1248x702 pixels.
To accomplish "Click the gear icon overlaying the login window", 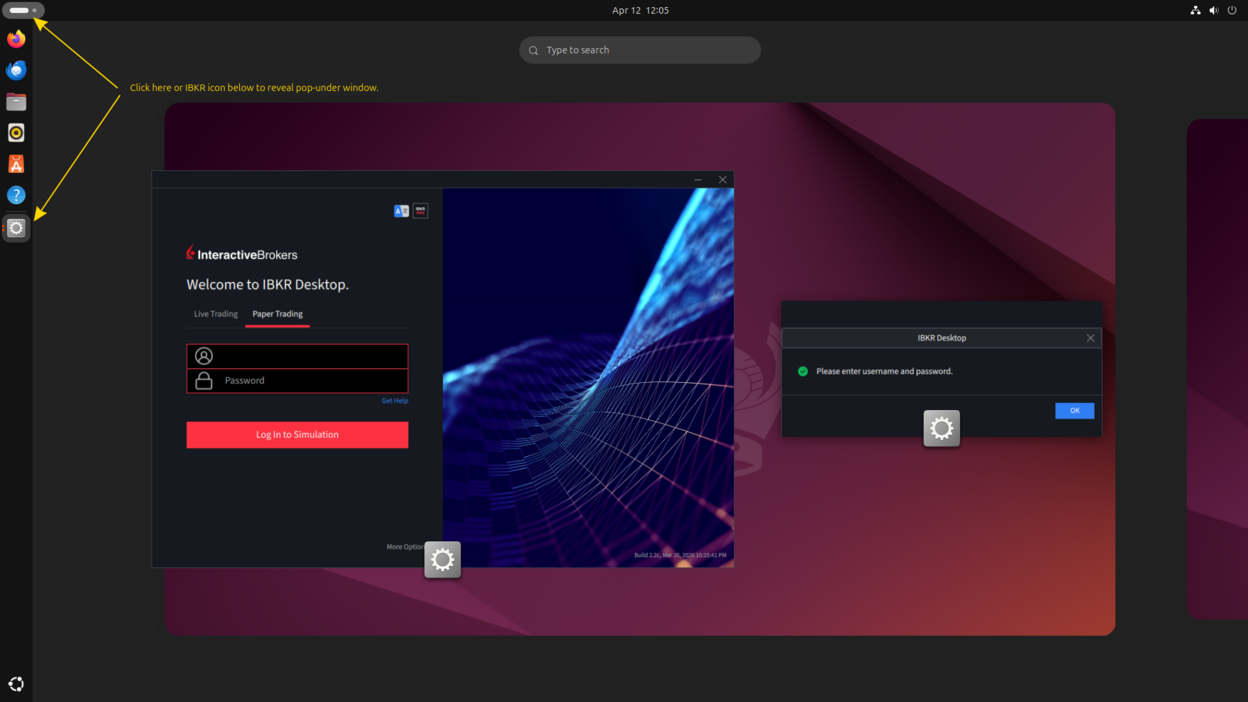I will point(442,559).
